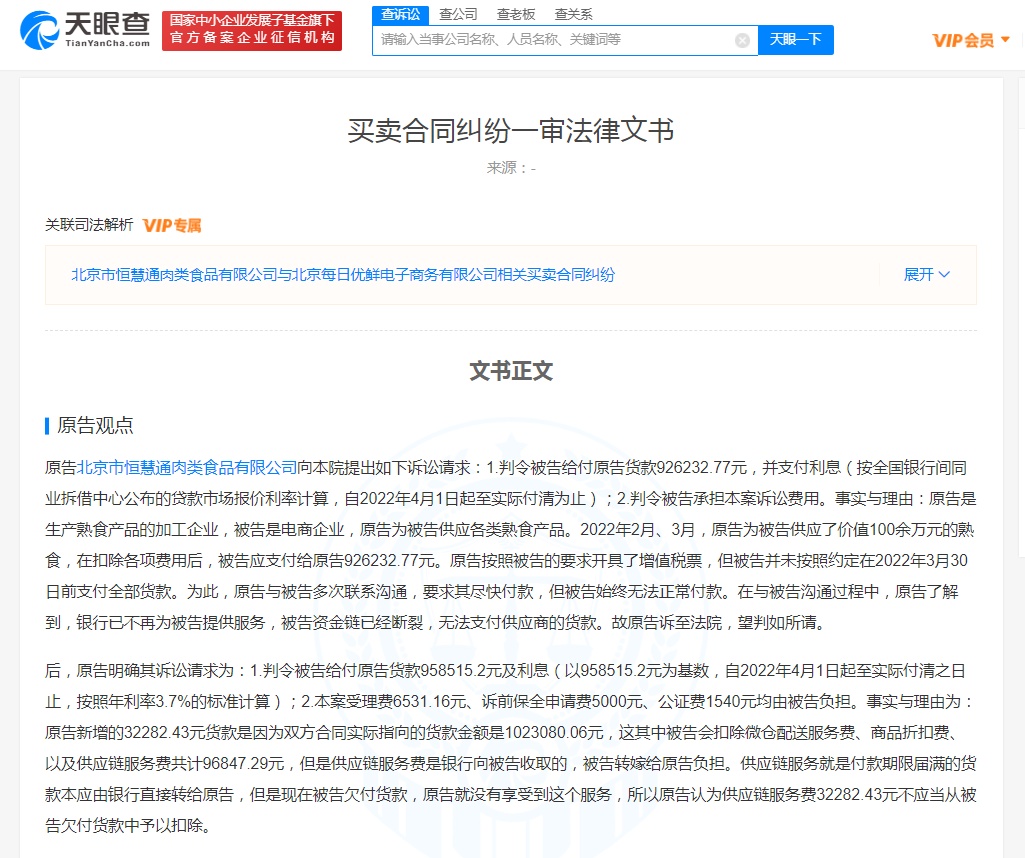This screenshot has height=858, width=1025.
Task: Click the 天眼一下 search button
Action: coord(796,40)
